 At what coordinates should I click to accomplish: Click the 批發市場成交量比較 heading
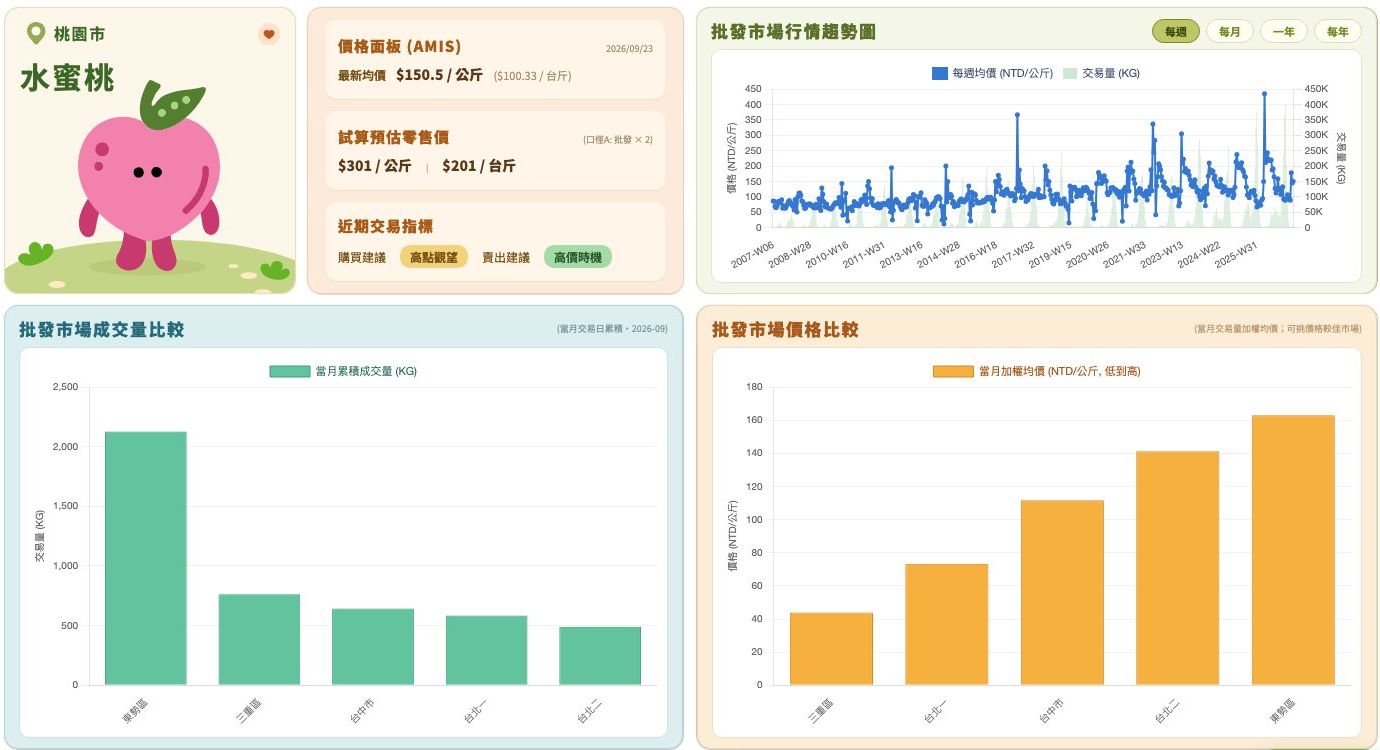coord(101,330)
